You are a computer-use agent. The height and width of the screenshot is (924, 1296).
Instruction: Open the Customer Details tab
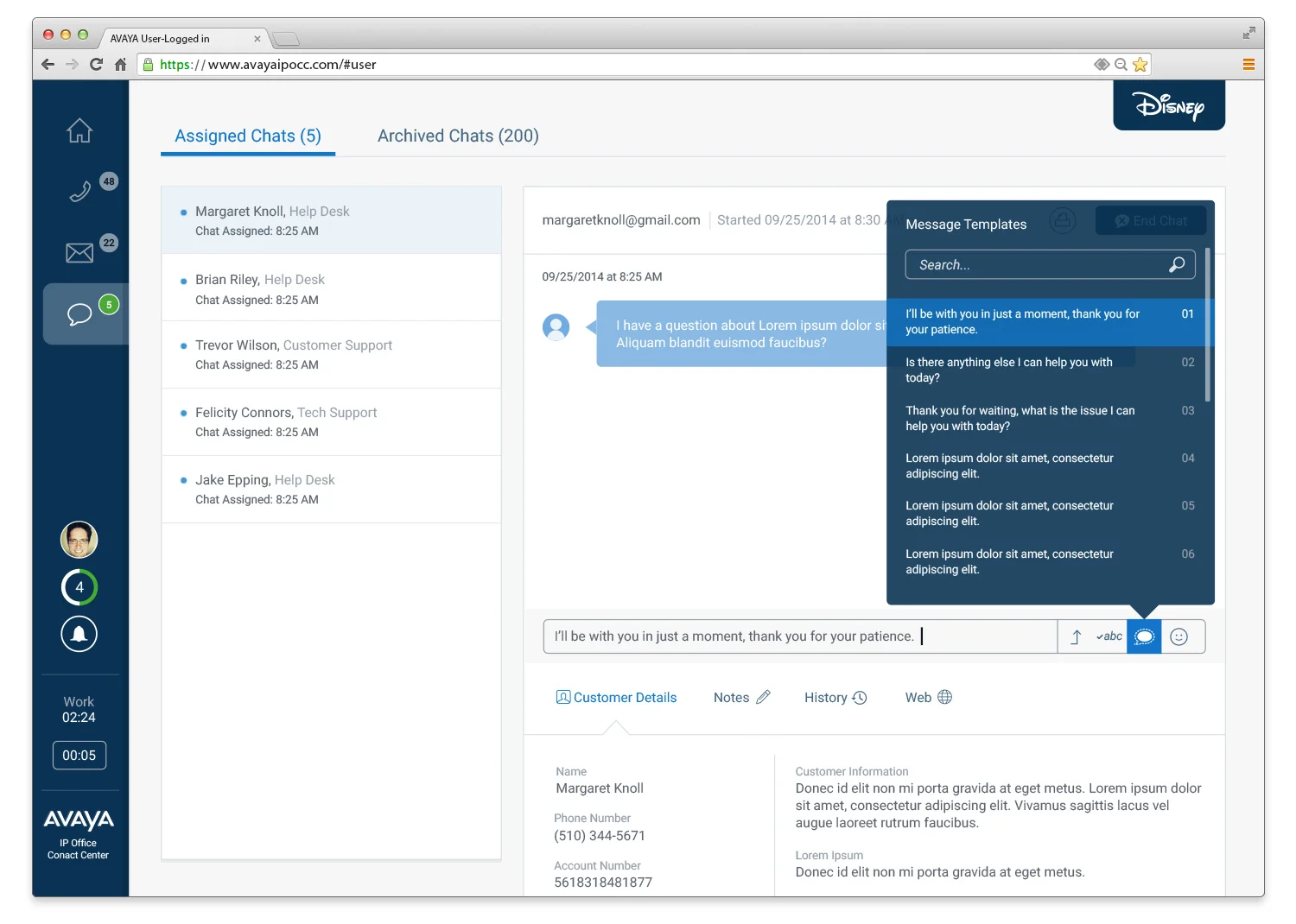point(616,698)
